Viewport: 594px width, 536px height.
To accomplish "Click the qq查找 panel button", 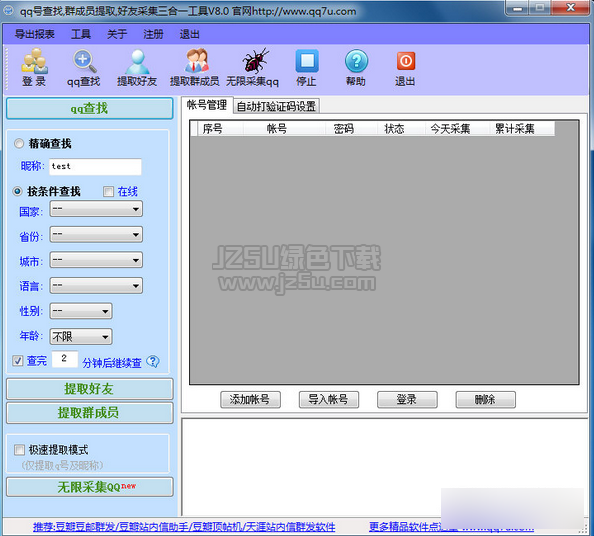I will 90,108.
